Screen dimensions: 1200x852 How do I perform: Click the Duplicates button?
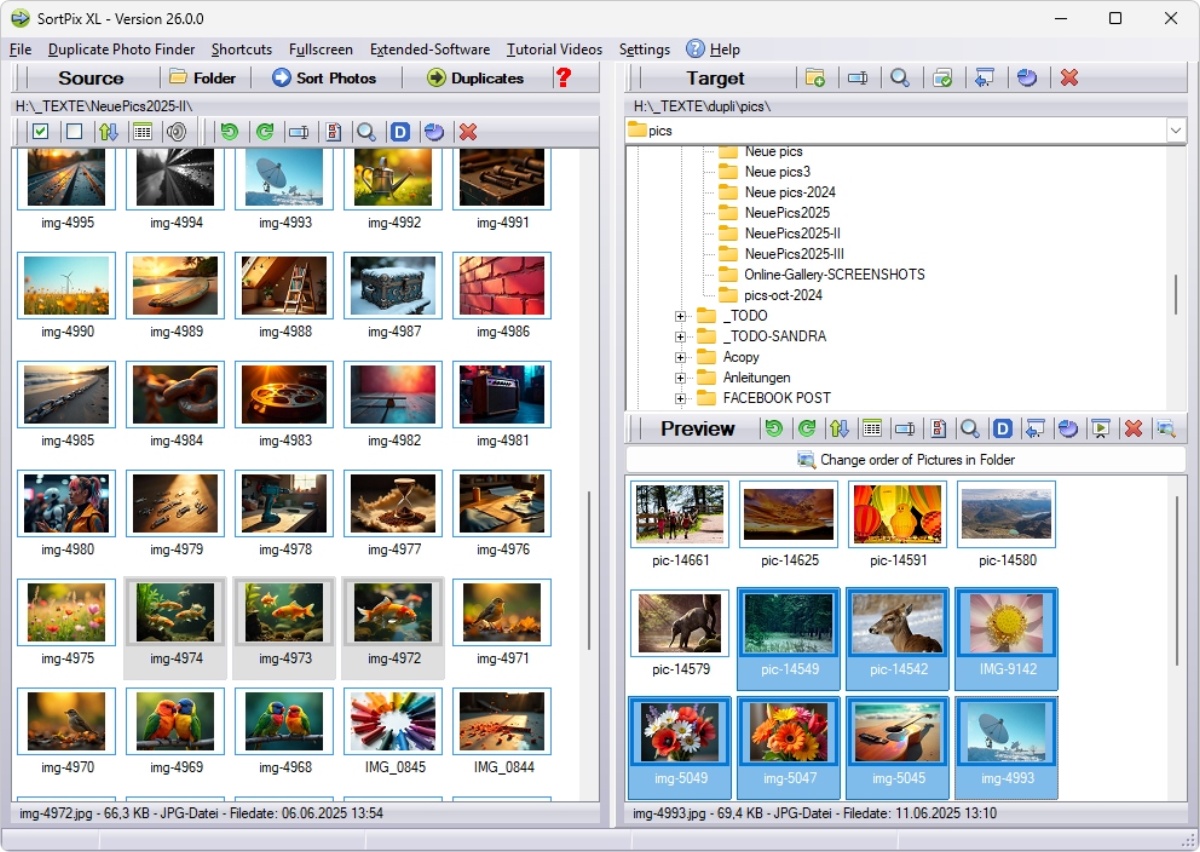pos(475,77)
